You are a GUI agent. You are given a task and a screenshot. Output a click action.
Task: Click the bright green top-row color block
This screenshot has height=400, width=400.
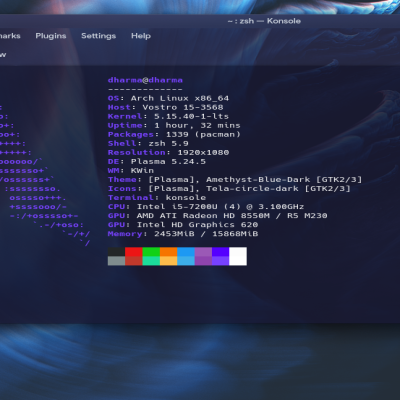coord(151,251)
